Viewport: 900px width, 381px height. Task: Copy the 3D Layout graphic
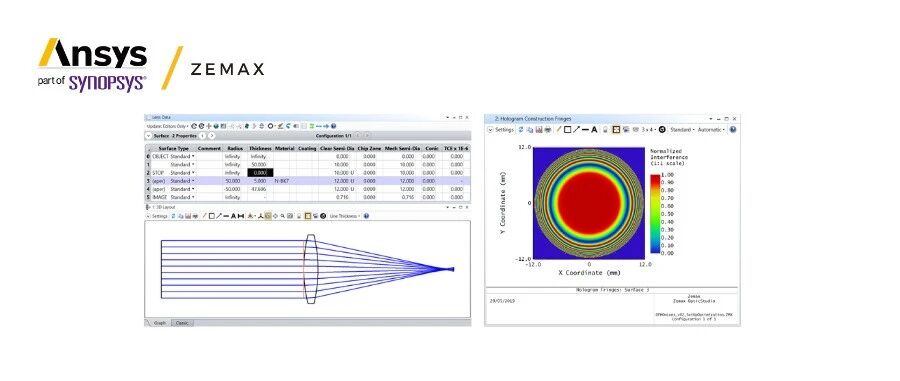[181, 216]
